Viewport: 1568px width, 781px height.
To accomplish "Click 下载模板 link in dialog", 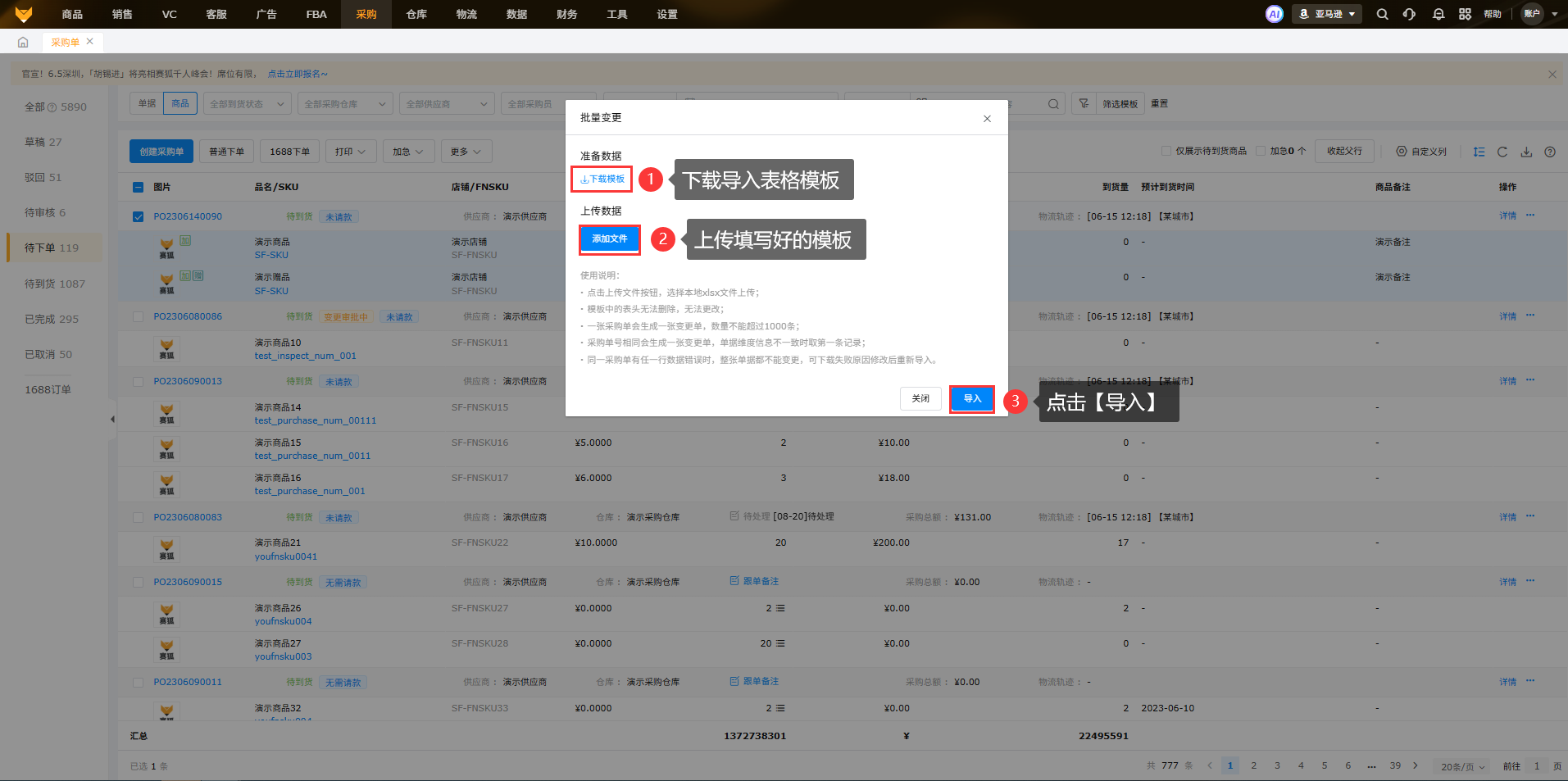I will (x=602, y=179).
